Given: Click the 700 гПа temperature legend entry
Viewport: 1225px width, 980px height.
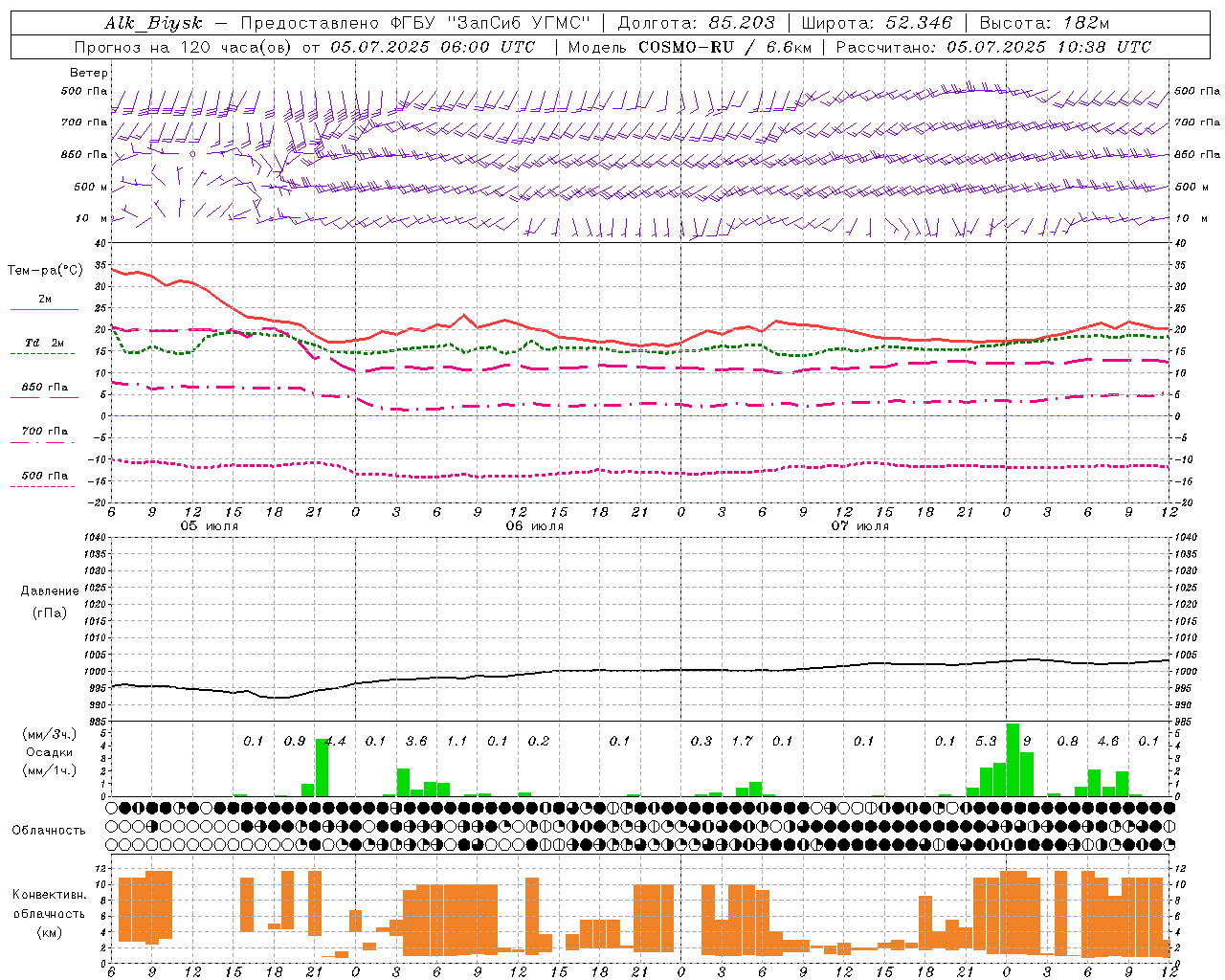Looking at the screenshot, I should (44, 431).
